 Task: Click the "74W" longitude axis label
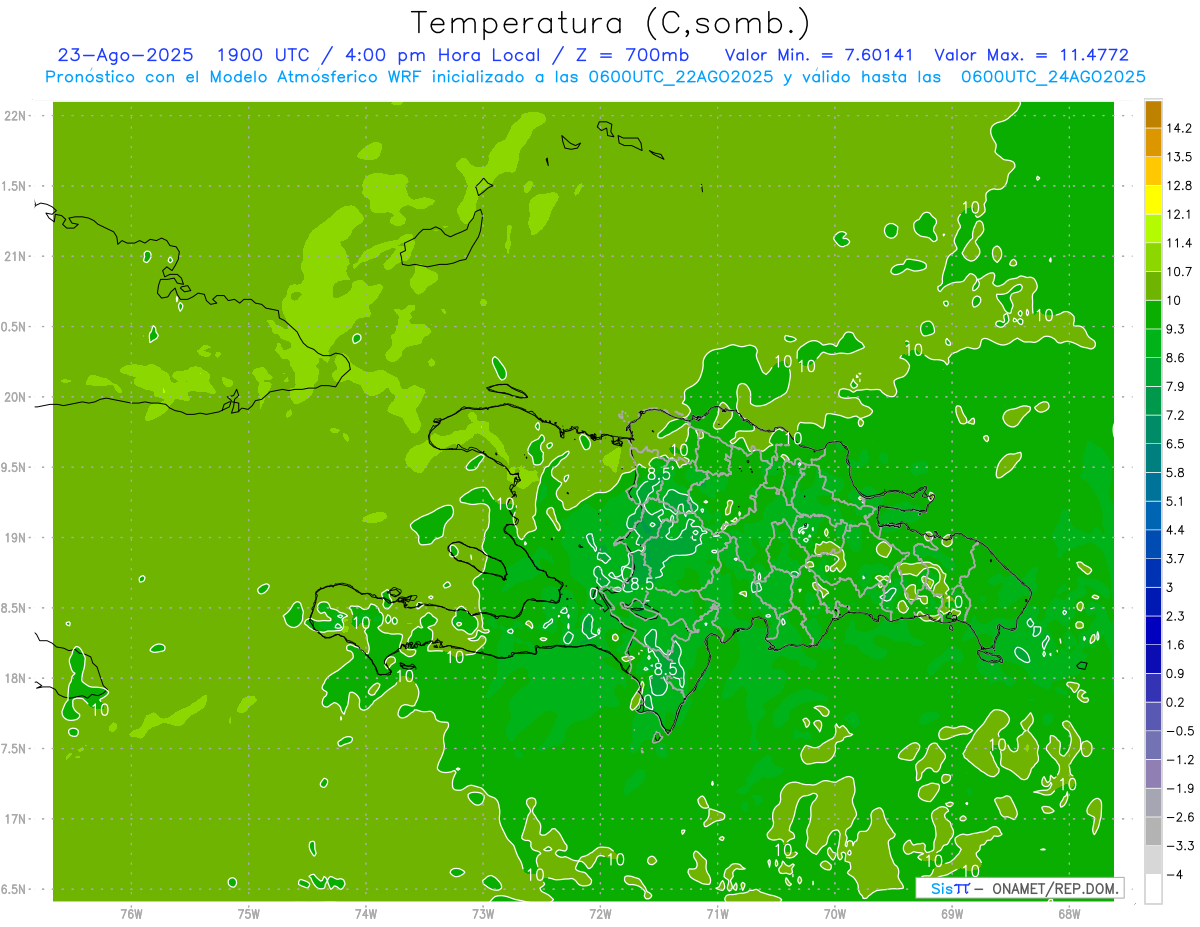[x=365, y=913]
